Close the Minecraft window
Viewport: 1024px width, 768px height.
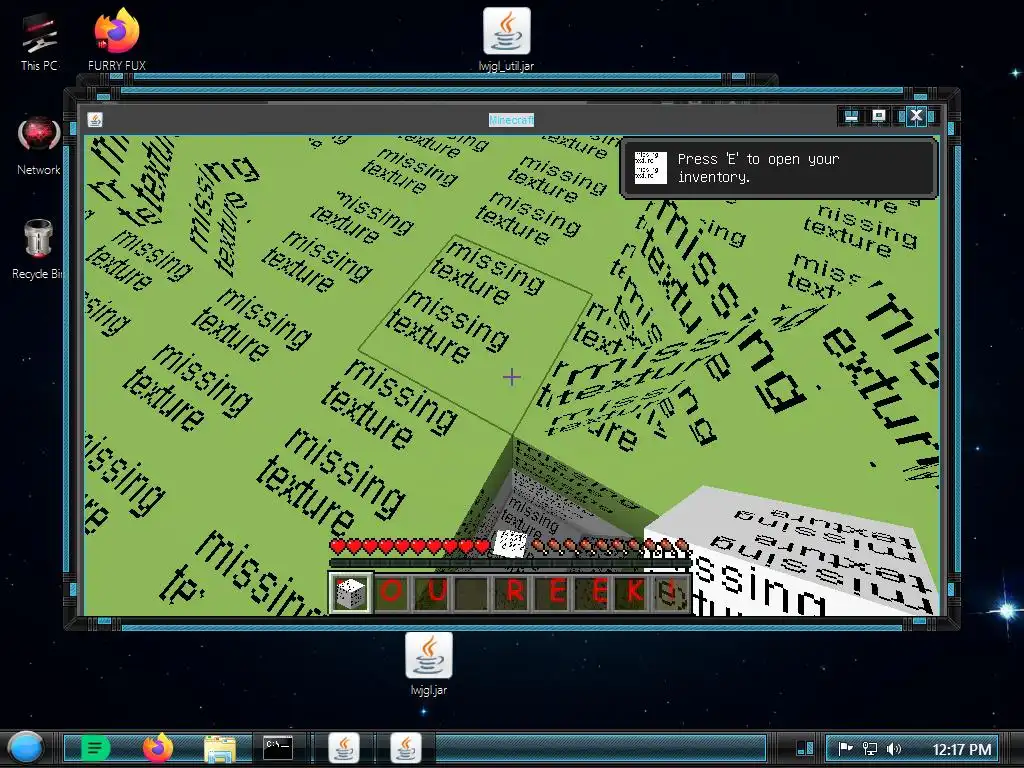click(x=916, y=116)
